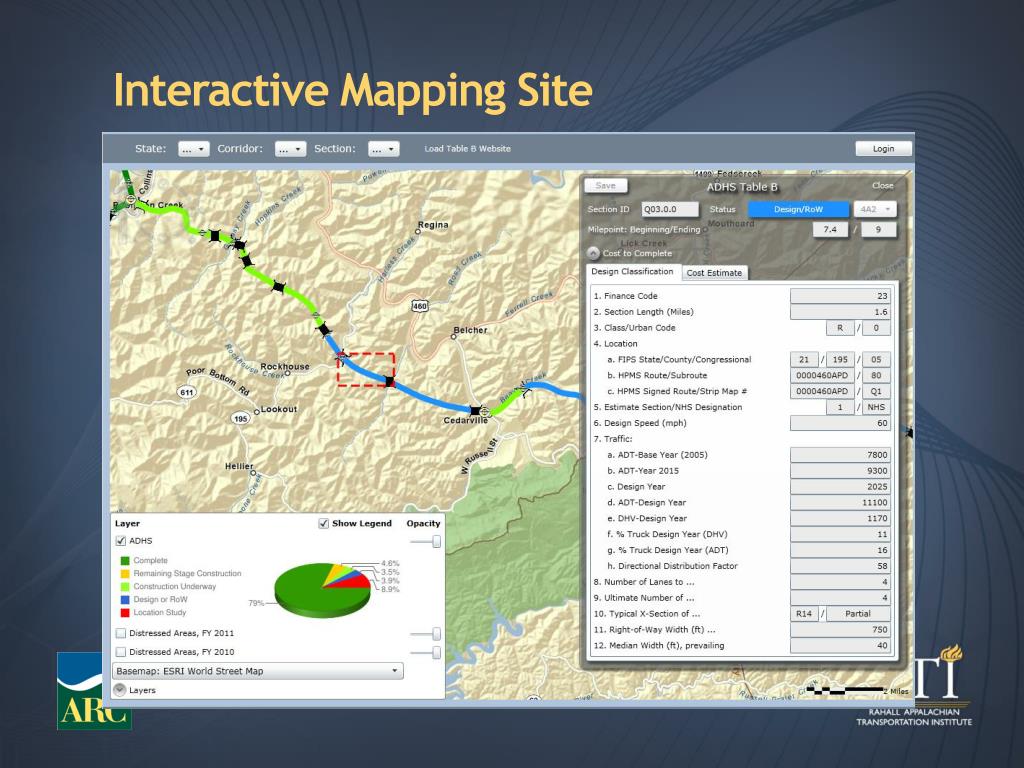Click Construction Underway light green swatch

[125, 586]
